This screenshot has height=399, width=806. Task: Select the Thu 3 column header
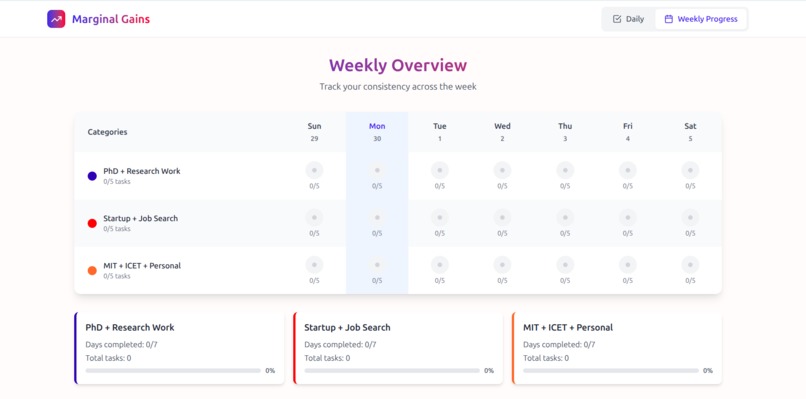click(565, 132)
